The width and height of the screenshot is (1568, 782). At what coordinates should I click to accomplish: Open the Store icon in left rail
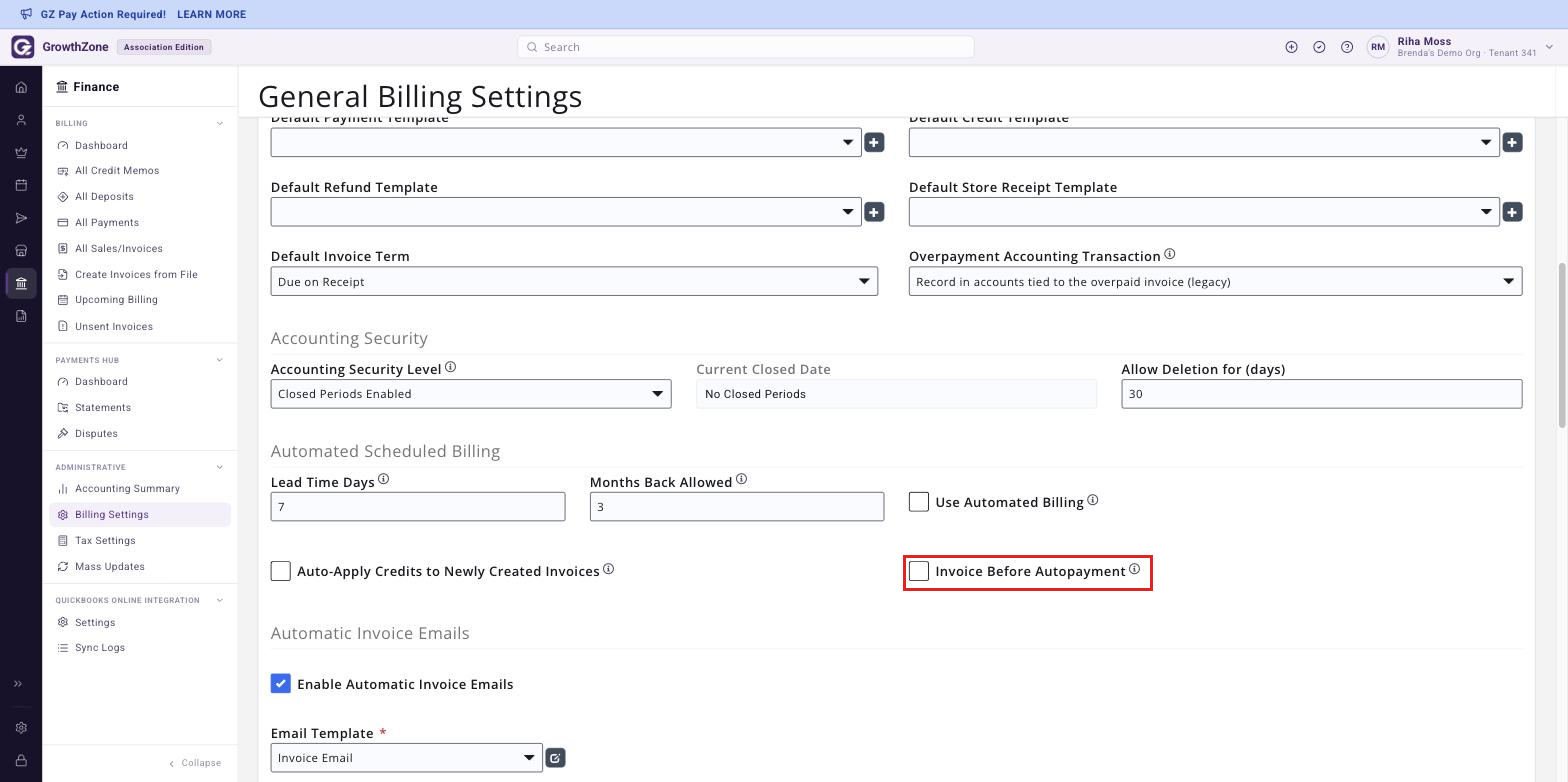click(21, 251)
